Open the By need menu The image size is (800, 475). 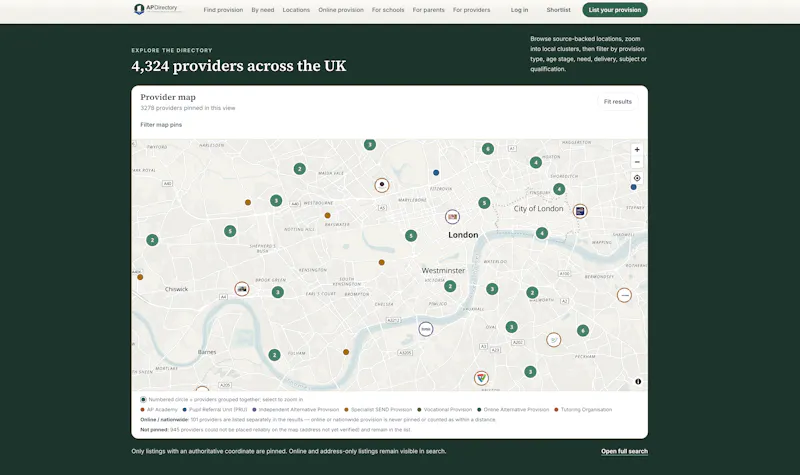262,10
